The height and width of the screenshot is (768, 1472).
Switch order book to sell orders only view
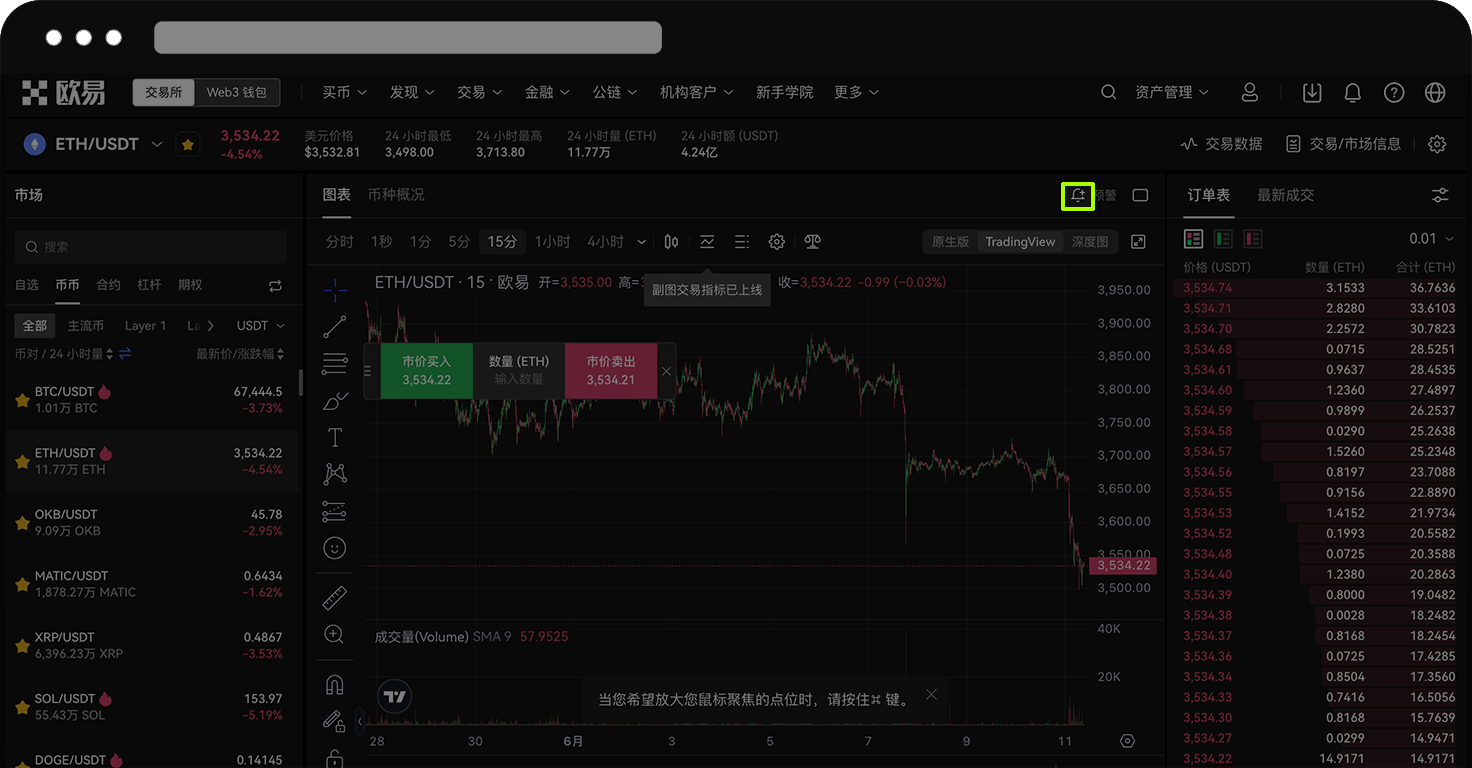(1251, 238)
